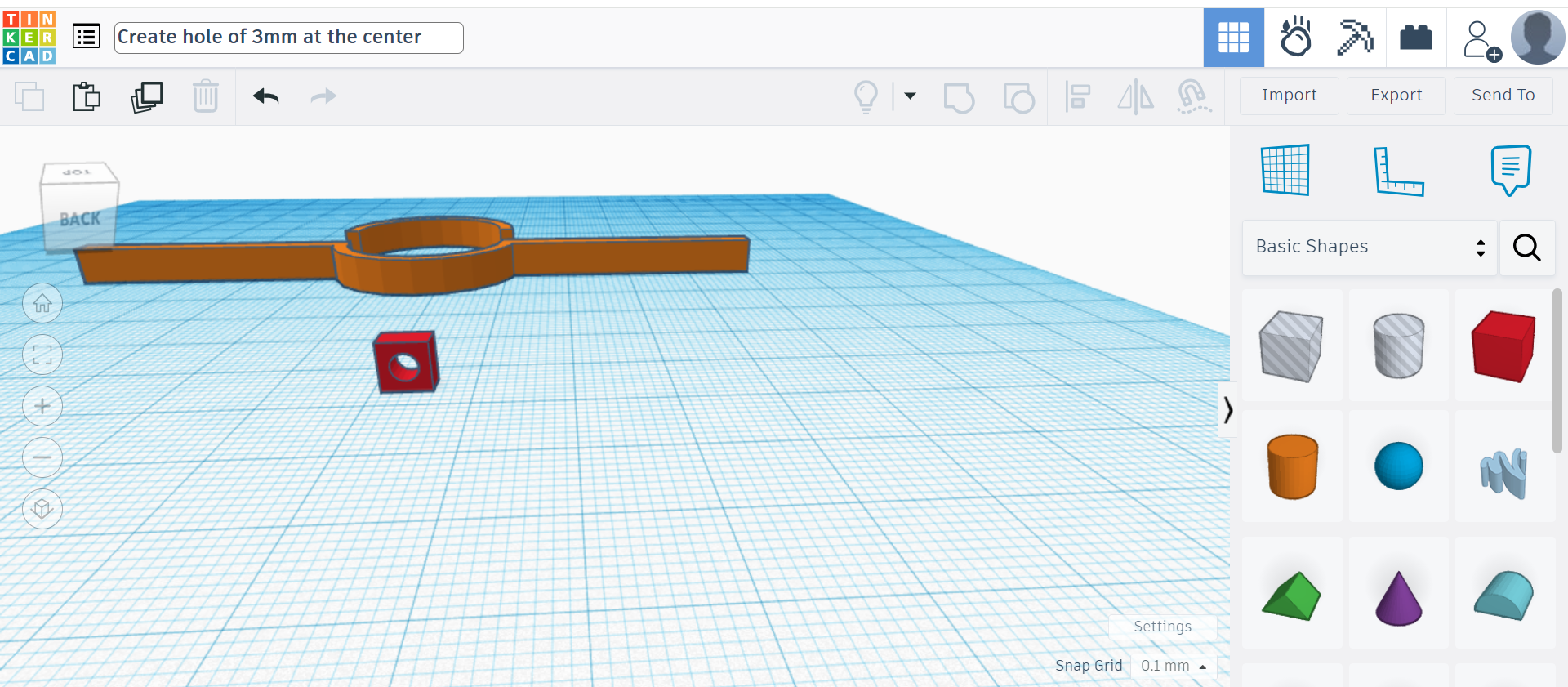Click the Export button
Screen dimensions: 1568x687
pyautogui.click(x=1396, y=96)
